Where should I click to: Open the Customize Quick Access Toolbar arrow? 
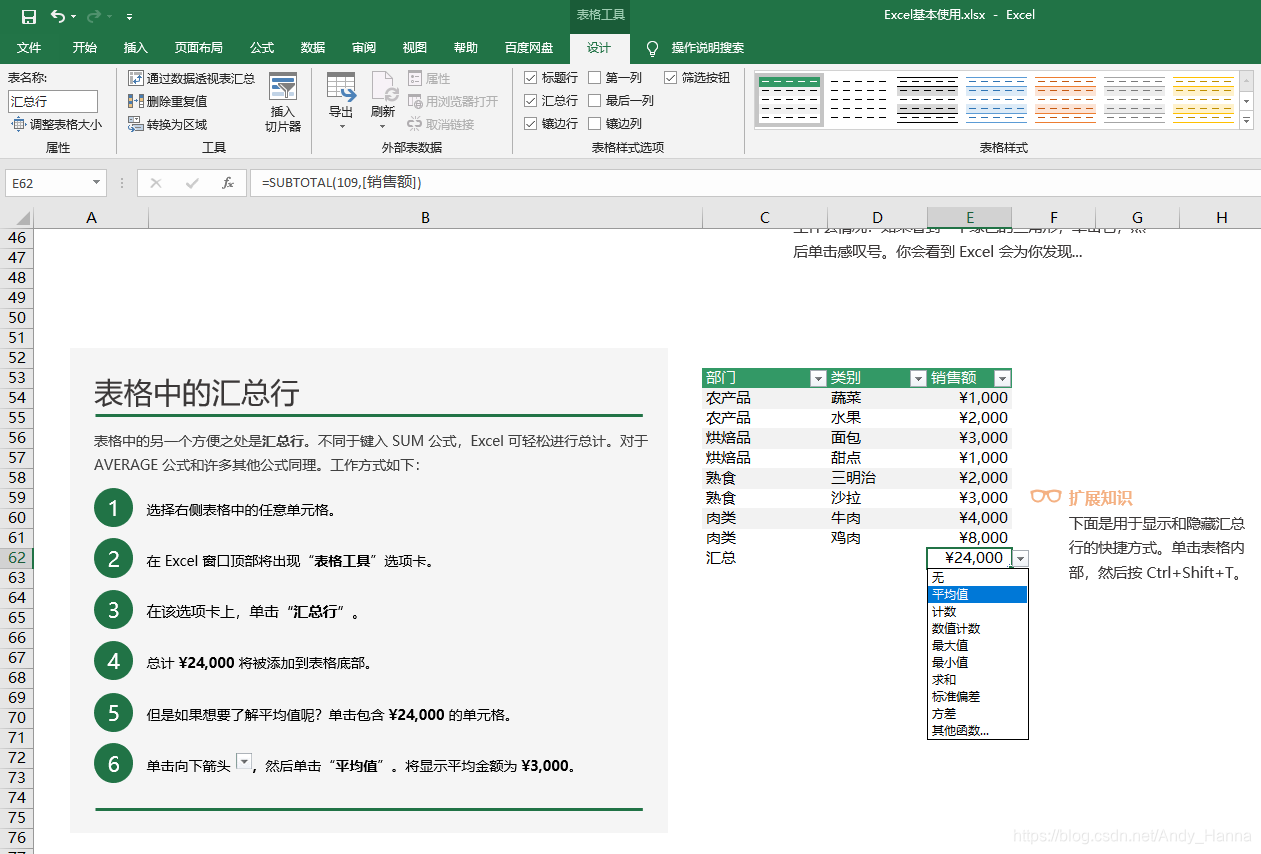coord(130,17)
